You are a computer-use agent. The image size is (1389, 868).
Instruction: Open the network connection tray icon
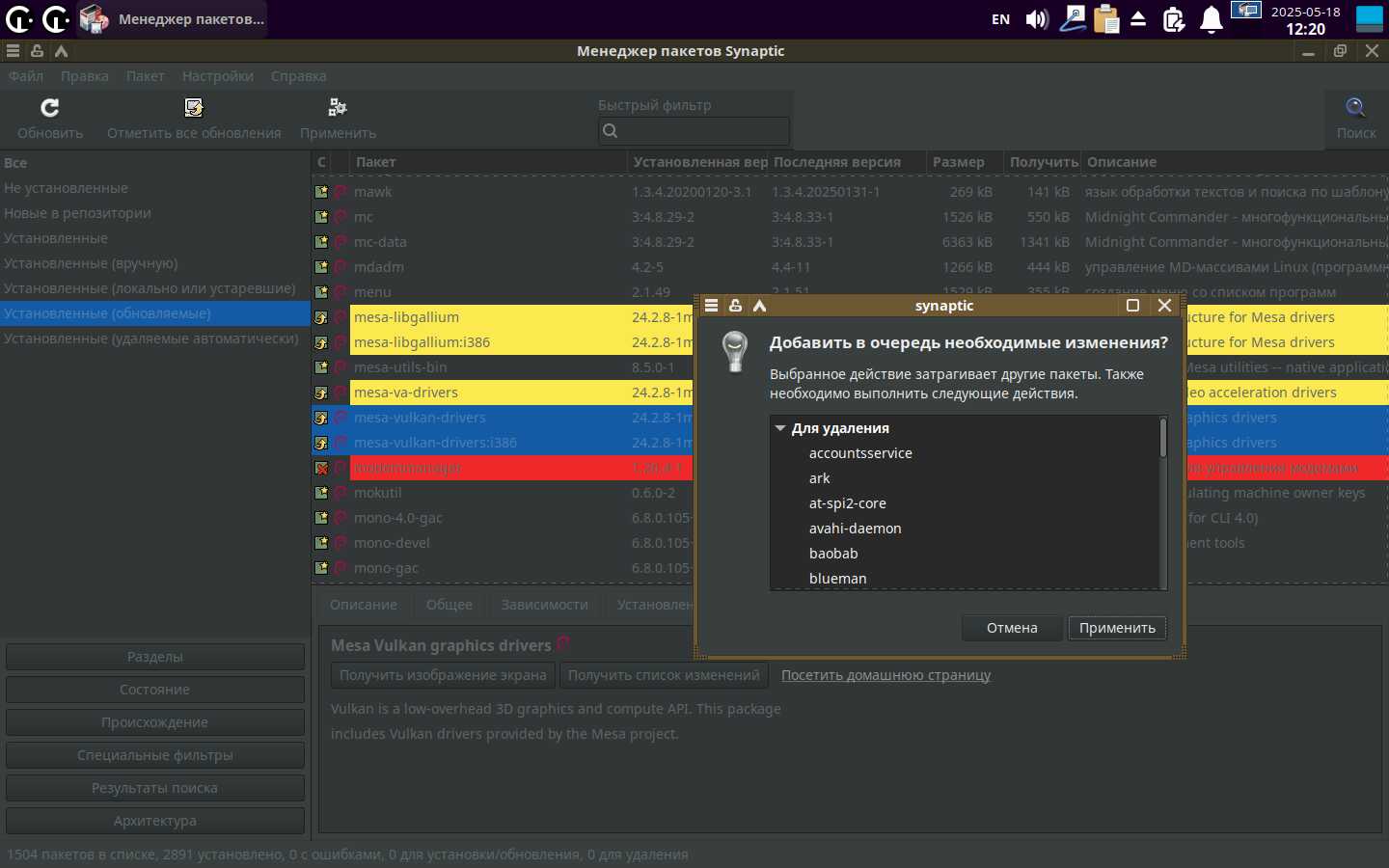tap(1072, 19)
